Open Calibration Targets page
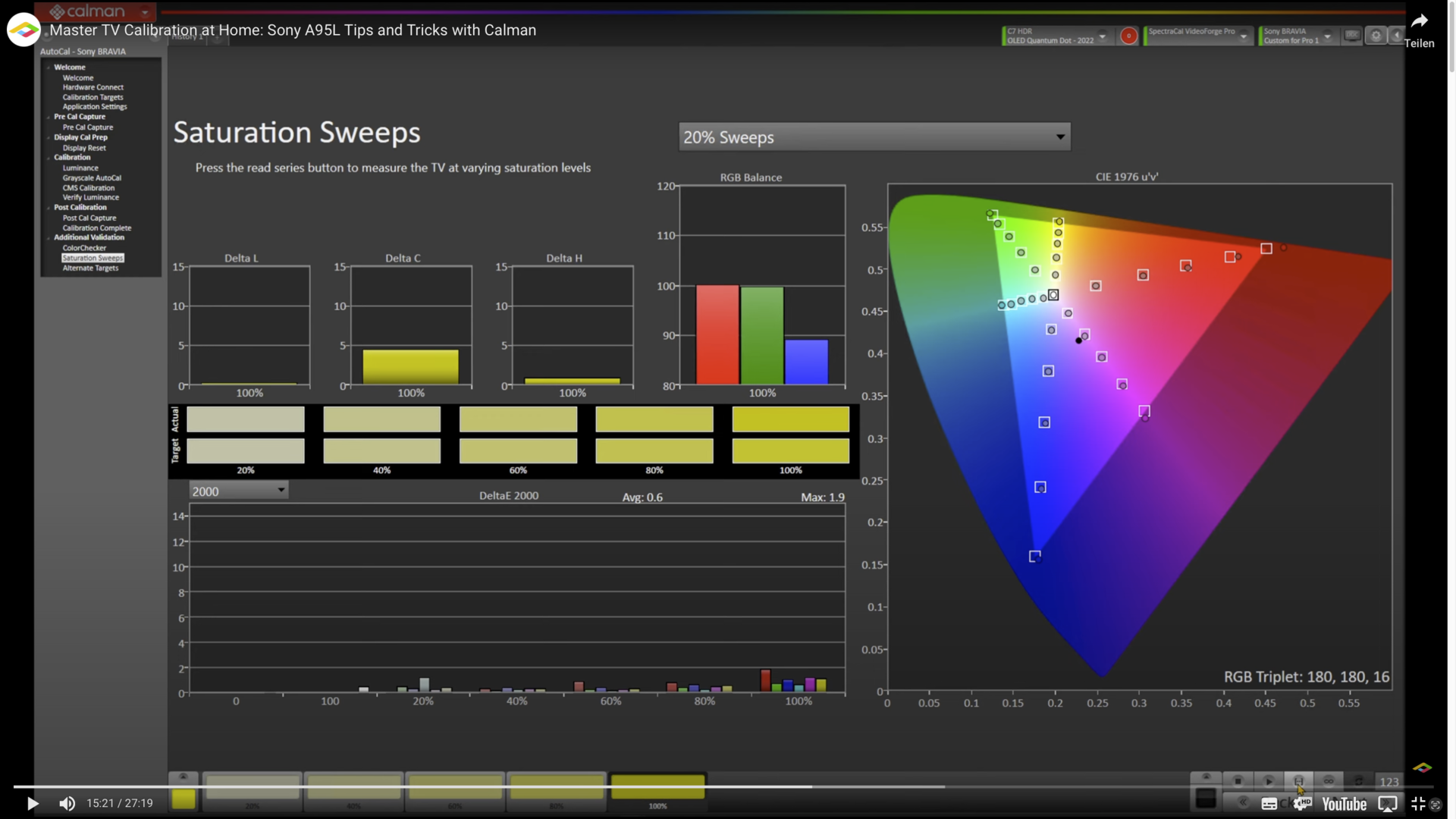 pyautogui.click(x=93, y=97)
